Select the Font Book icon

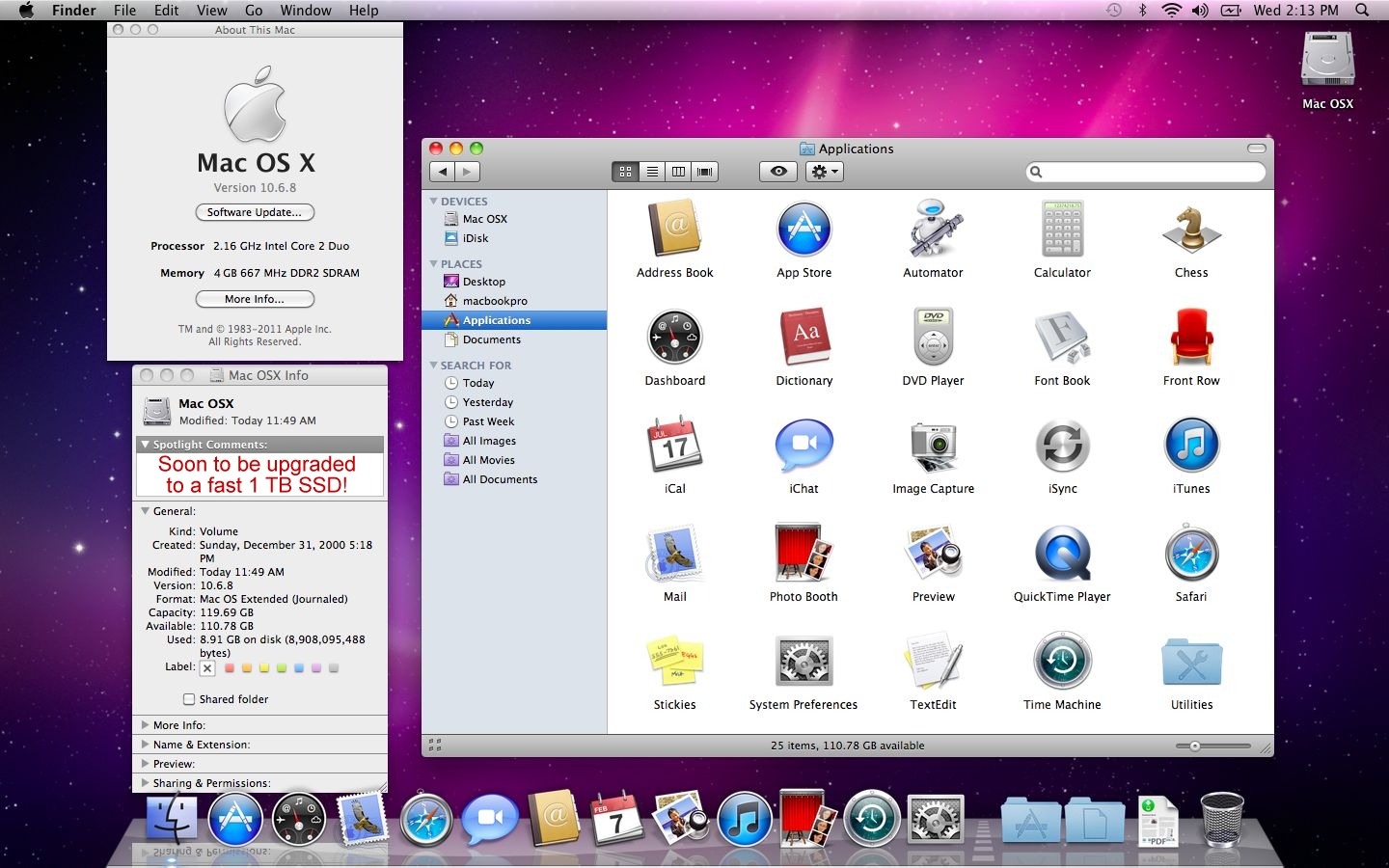pyautogui.click(x=1062, y=338)
